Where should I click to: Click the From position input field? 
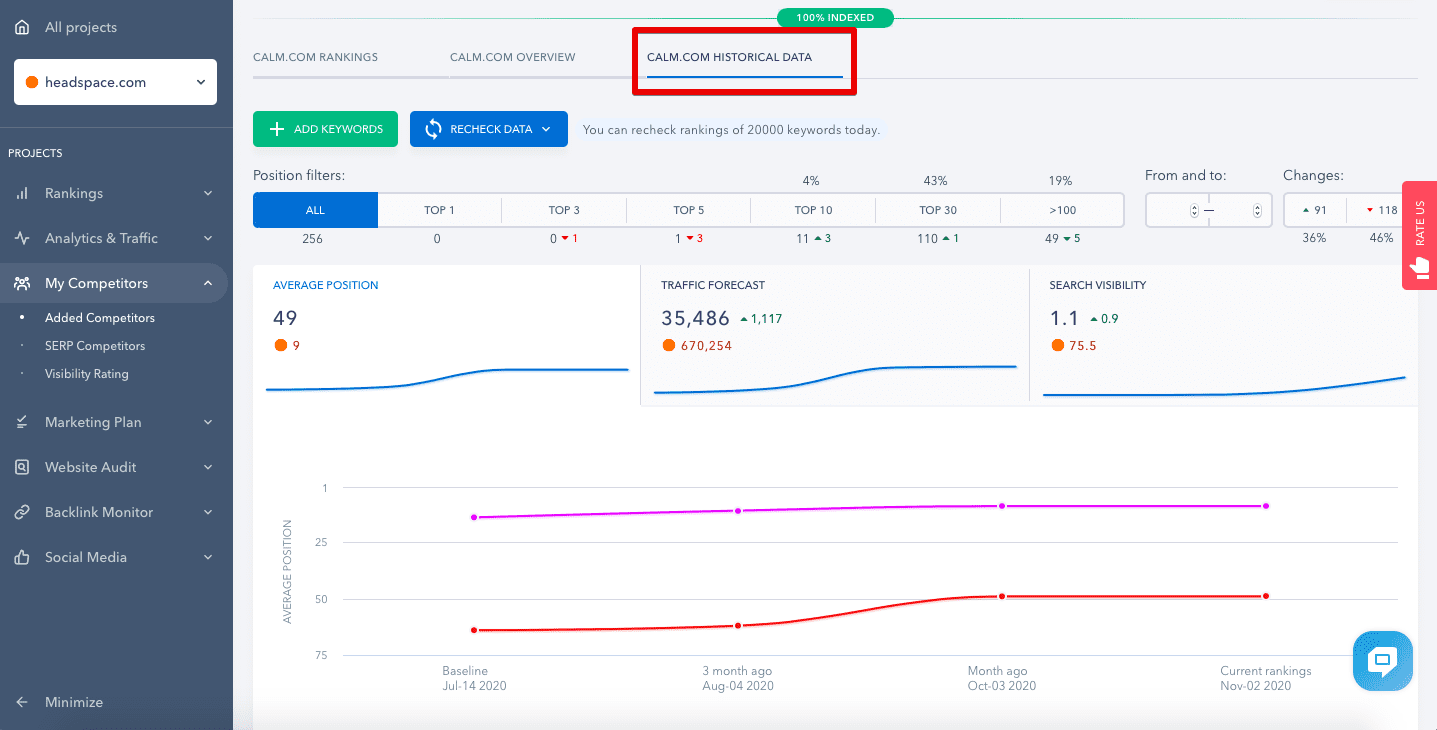1176,210
